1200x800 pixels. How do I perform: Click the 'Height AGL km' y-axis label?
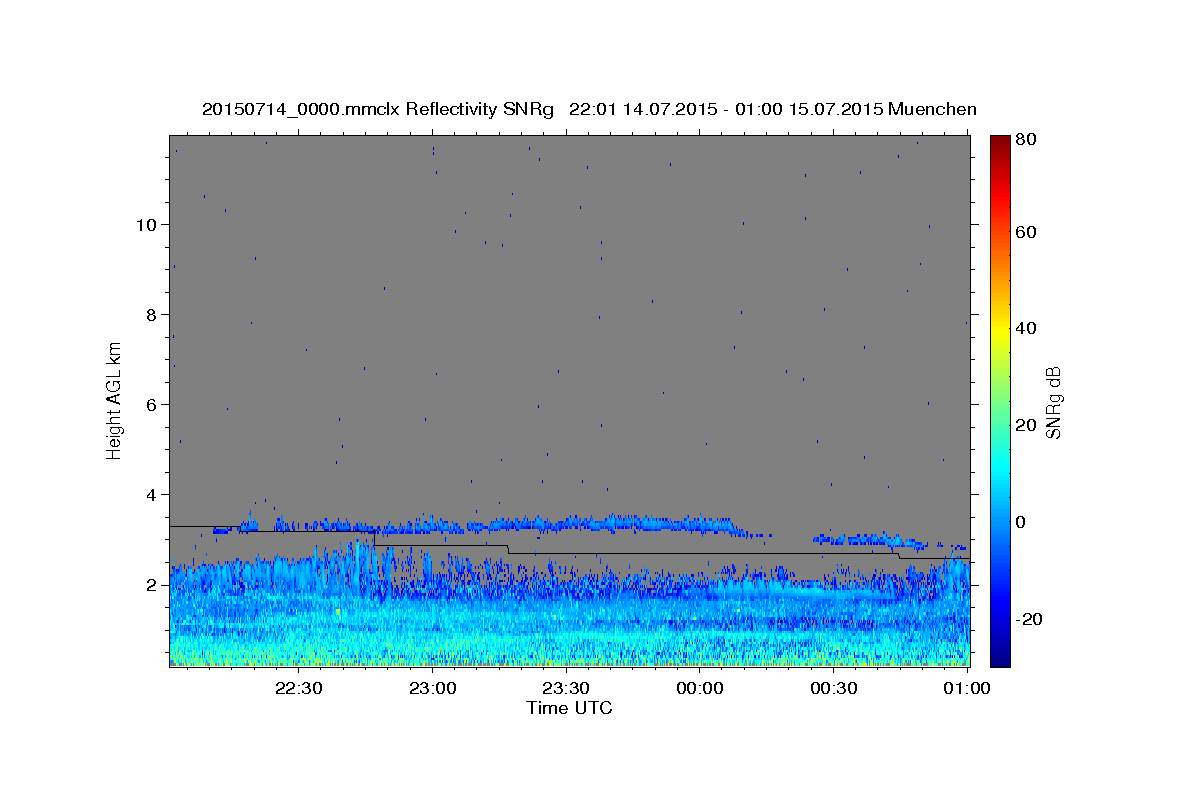(115, 400)
